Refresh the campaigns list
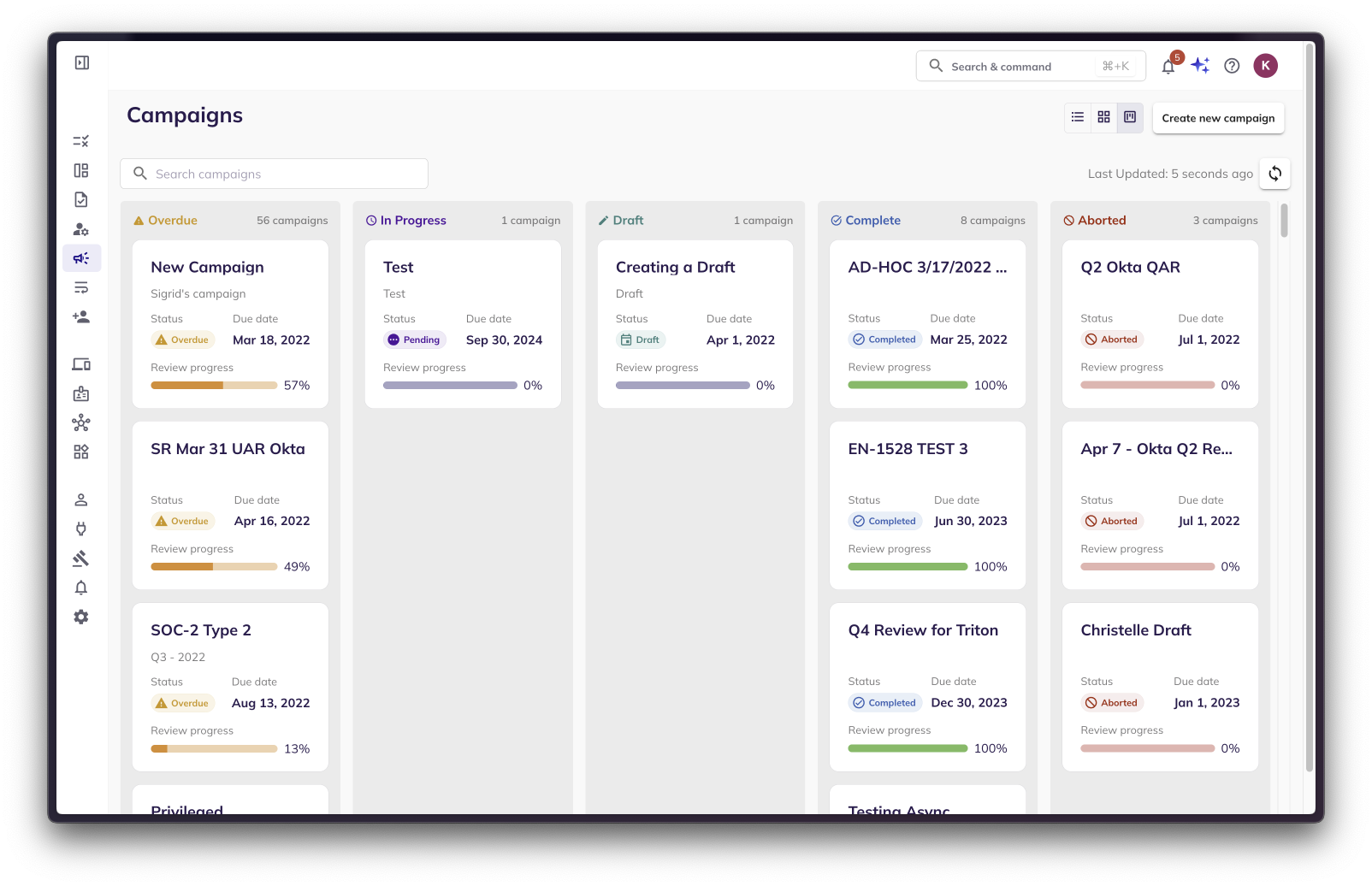Image resolution: width=1372 pixels, height=886 pixels. [1274, 174]
